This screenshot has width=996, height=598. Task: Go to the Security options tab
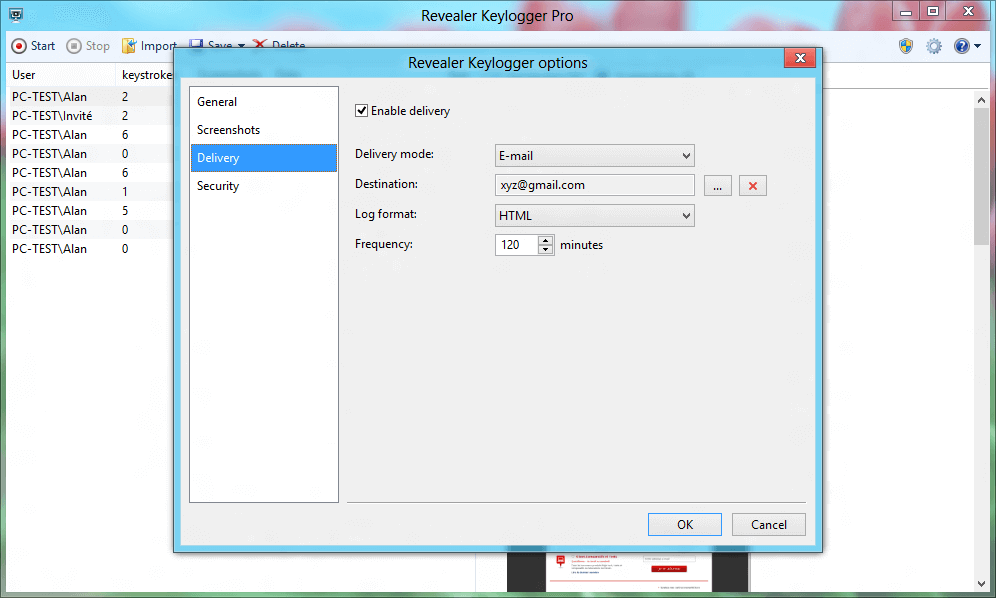(218, 186)
